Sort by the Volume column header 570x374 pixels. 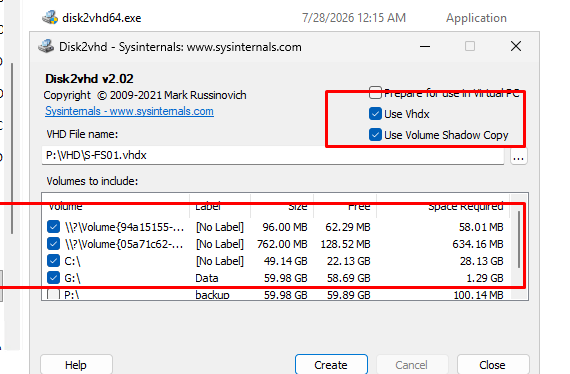[x=116, y=206]
